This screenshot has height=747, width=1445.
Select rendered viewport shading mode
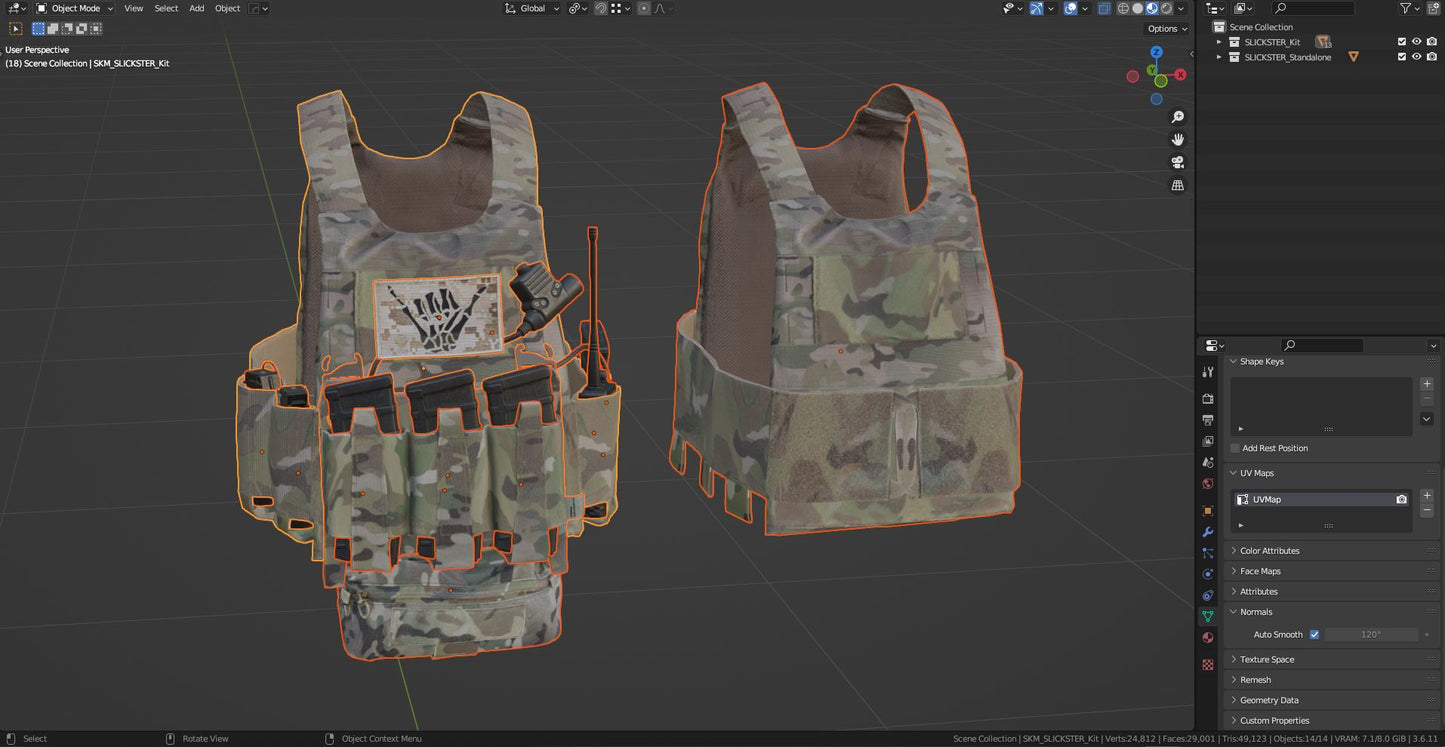pyautogui.click(x=1166, y=8)
